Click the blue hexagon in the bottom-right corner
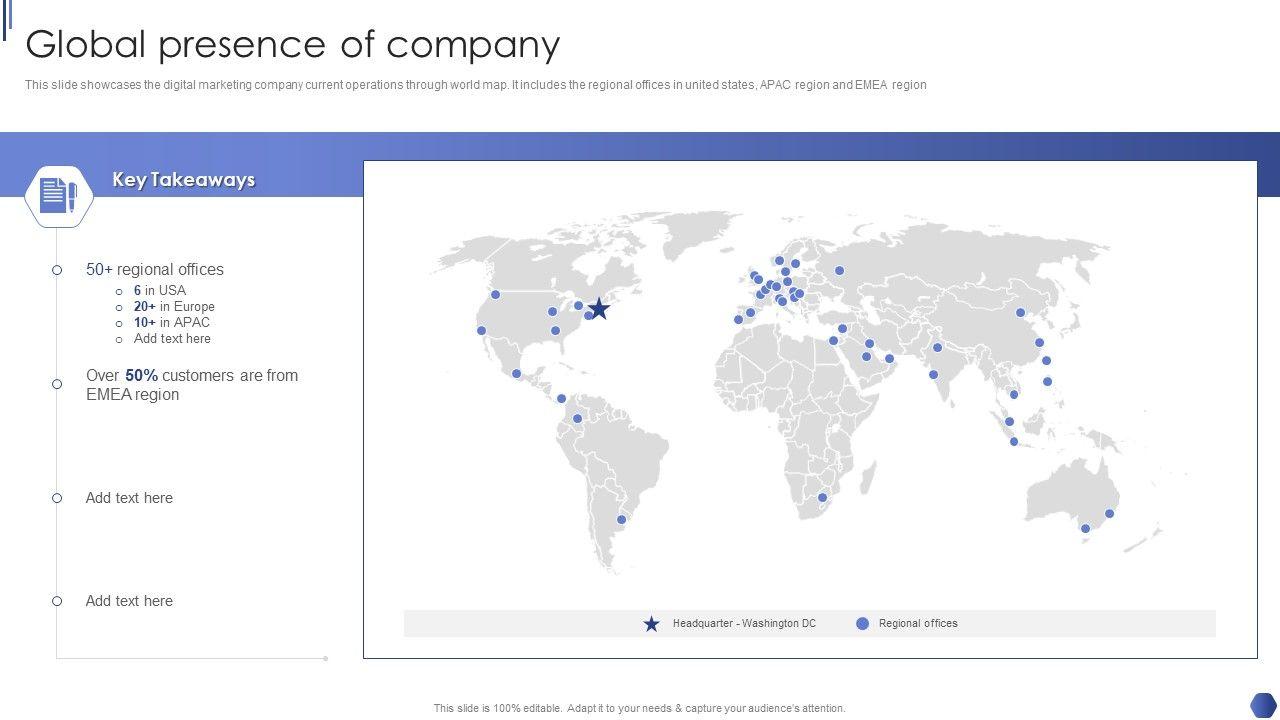The height and width of the screenshot is (720, 1280). (x=1263, y=704)
